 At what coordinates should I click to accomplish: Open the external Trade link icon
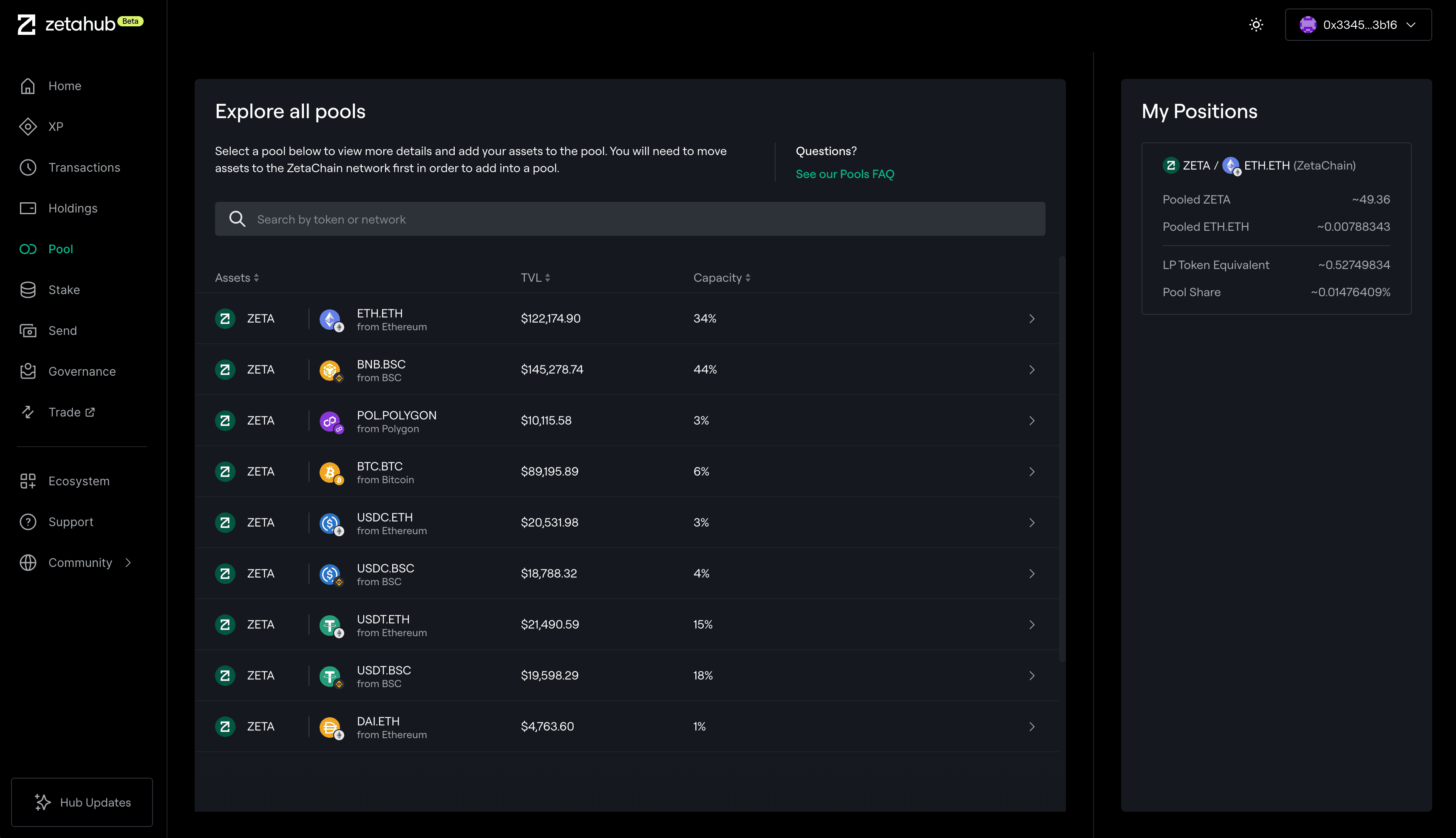(91, 412)
